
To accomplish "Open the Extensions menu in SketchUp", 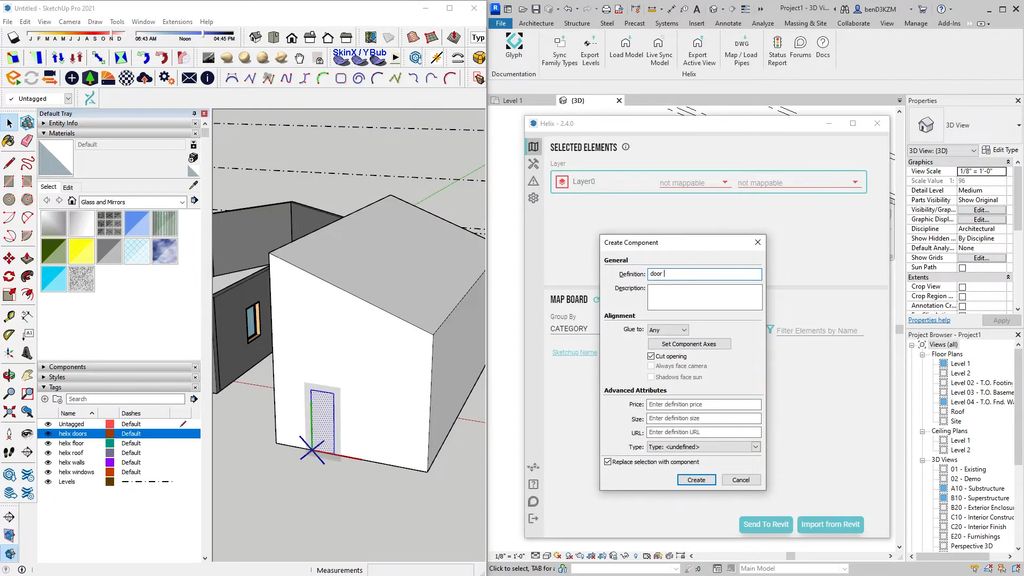I will tap(177, 21).
